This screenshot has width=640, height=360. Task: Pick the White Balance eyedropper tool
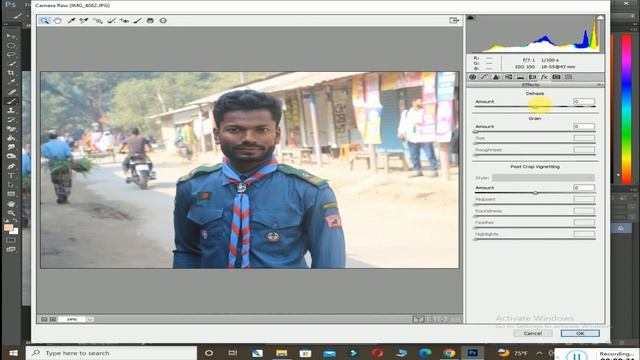point(71,20)
